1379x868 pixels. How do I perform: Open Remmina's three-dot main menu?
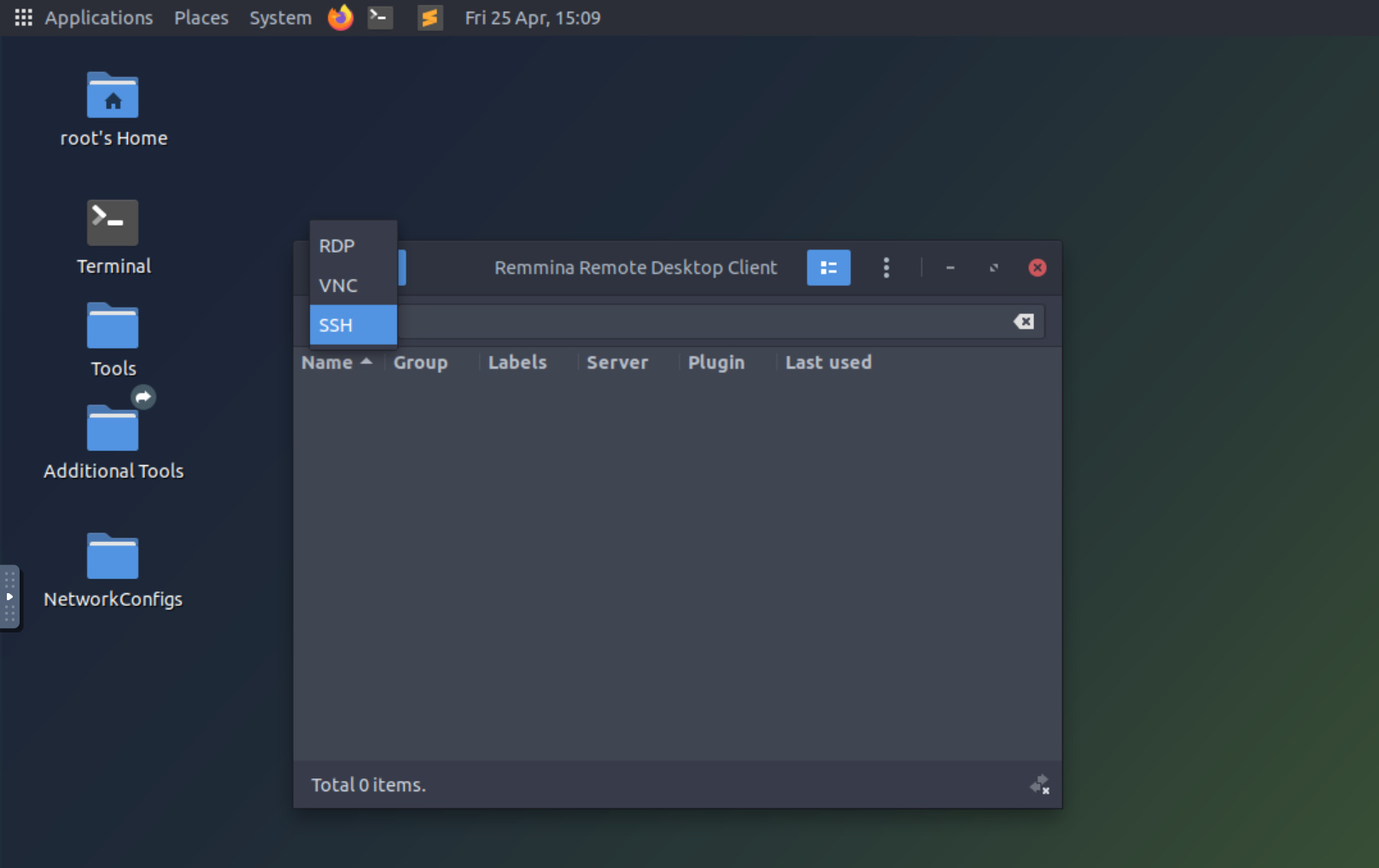(x=886, y=268)
